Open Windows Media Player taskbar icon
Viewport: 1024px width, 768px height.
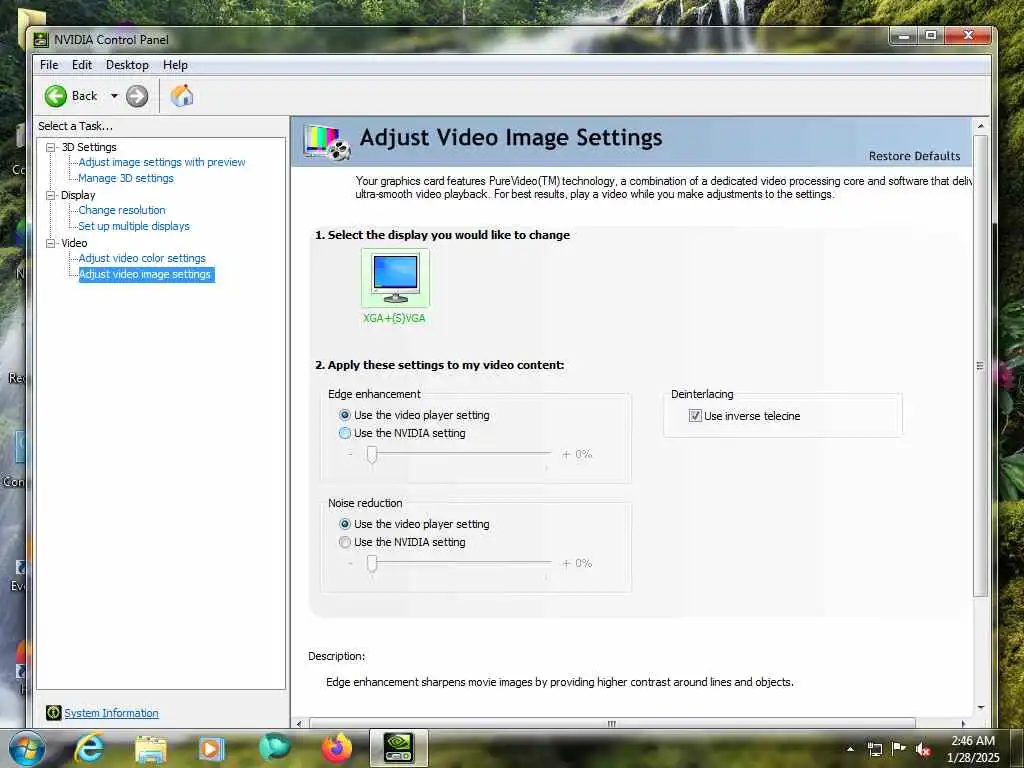(x=211, y=749)
